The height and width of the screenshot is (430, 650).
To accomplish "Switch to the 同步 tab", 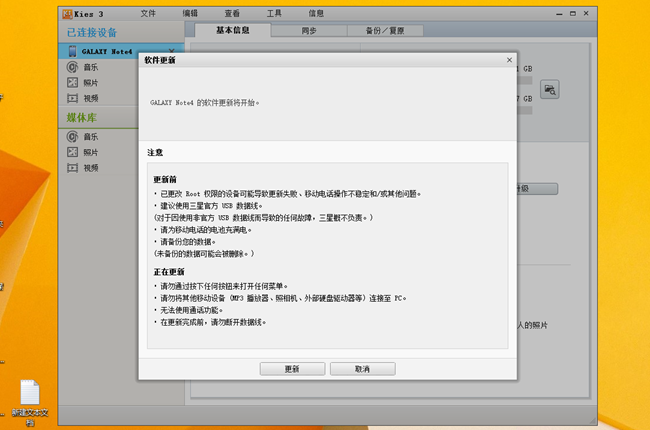I will click(x=309, y=31).
